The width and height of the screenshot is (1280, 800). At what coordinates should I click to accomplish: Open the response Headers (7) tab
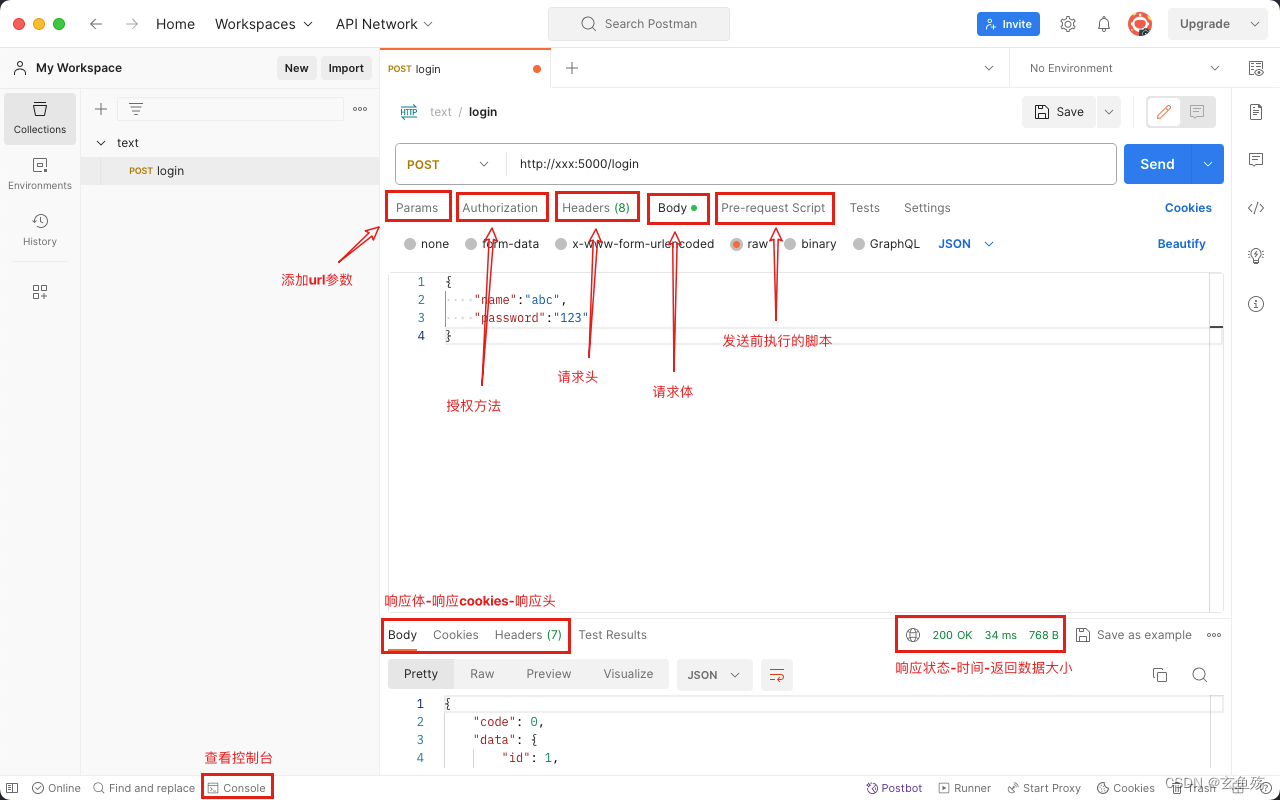coord(528,635)
